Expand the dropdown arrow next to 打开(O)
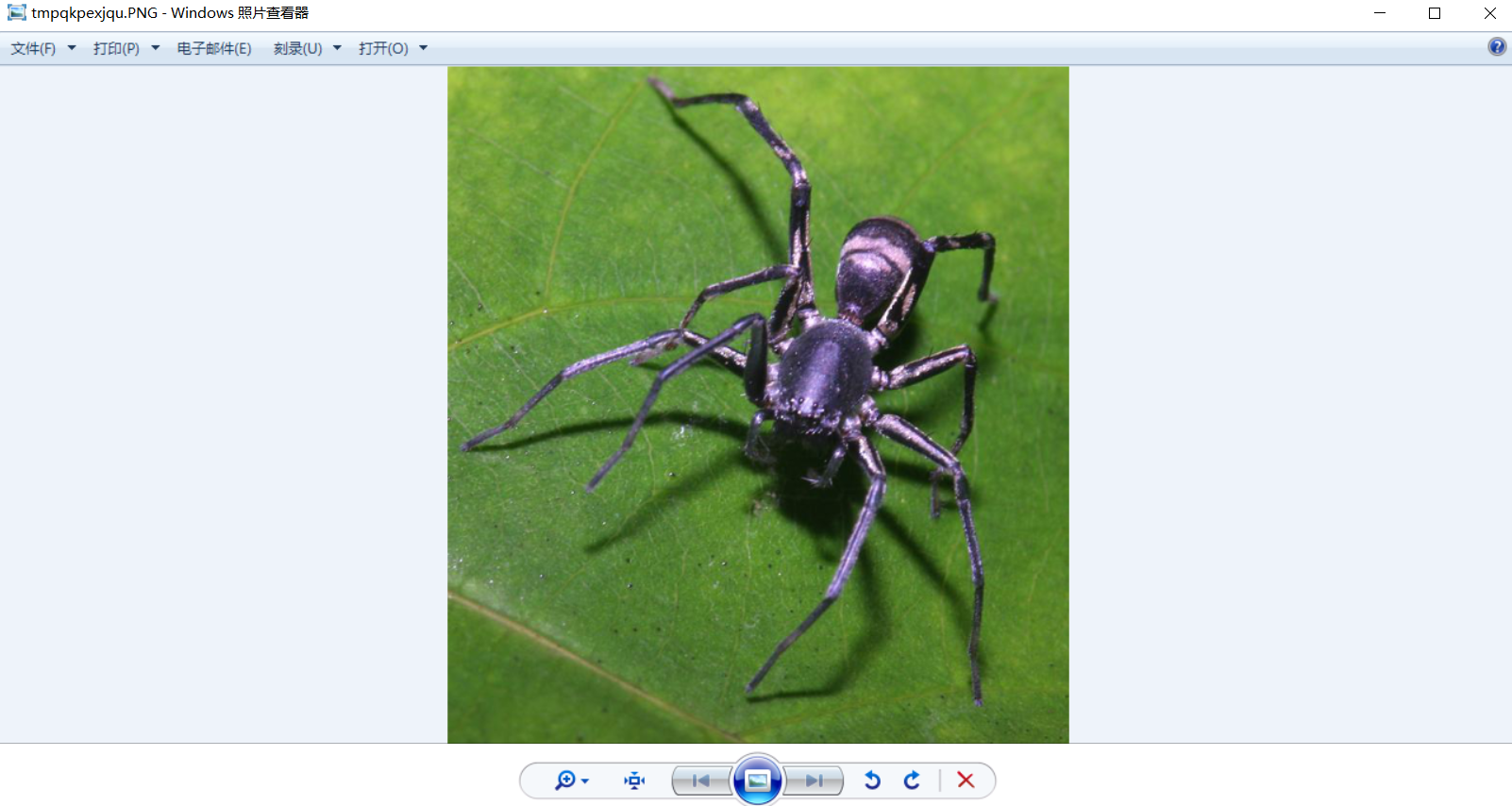Viewport: 1512px width, 806px height. tap(424, 48)
